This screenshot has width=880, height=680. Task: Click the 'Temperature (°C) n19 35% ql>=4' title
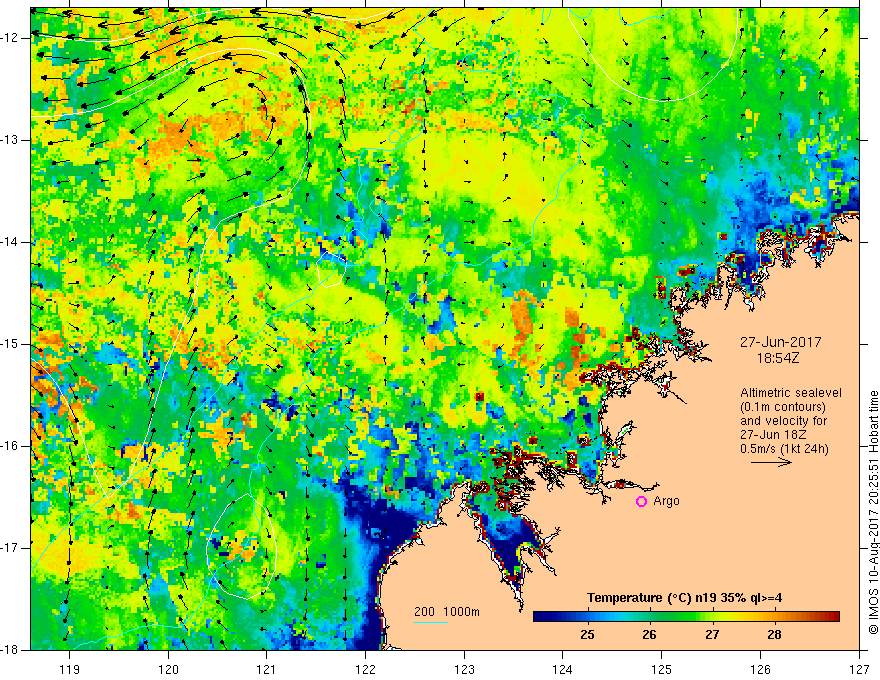[684, 598]
